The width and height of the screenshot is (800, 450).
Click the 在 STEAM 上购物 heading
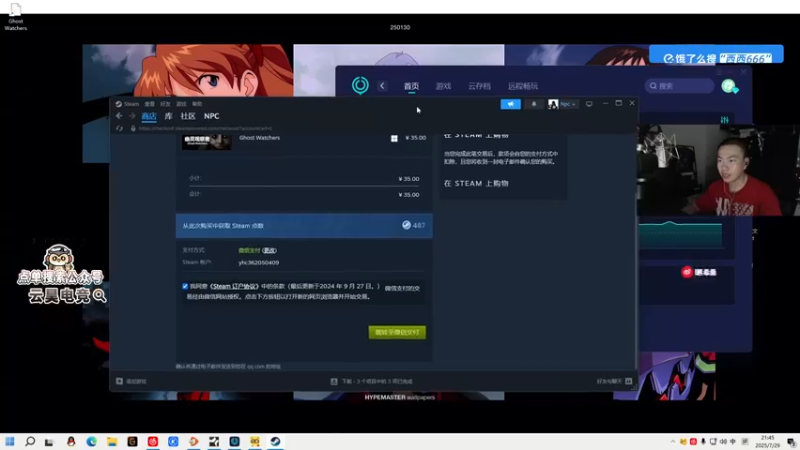coord(476,184)
